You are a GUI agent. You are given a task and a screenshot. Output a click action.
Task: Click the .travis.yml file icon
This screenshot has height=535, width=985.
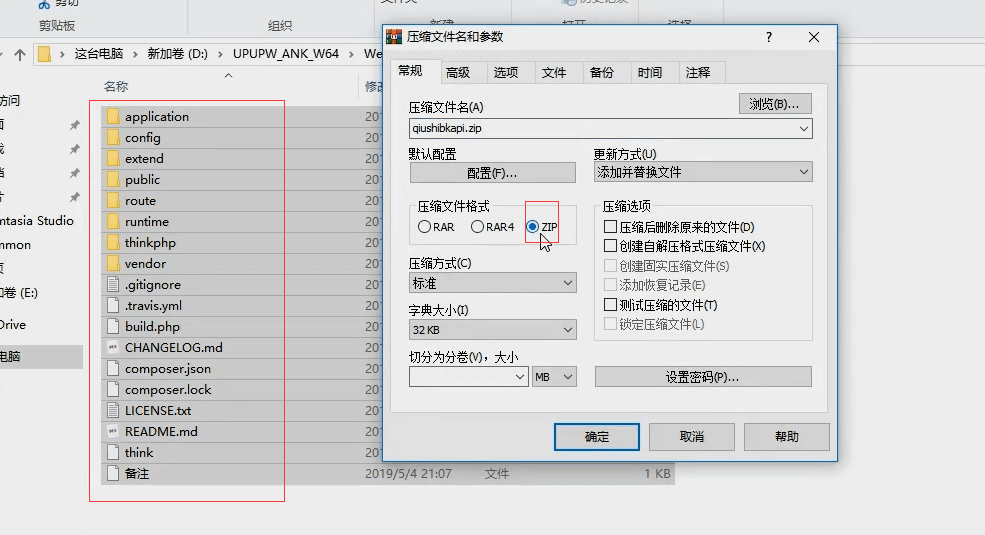click(x=113, y=306)
